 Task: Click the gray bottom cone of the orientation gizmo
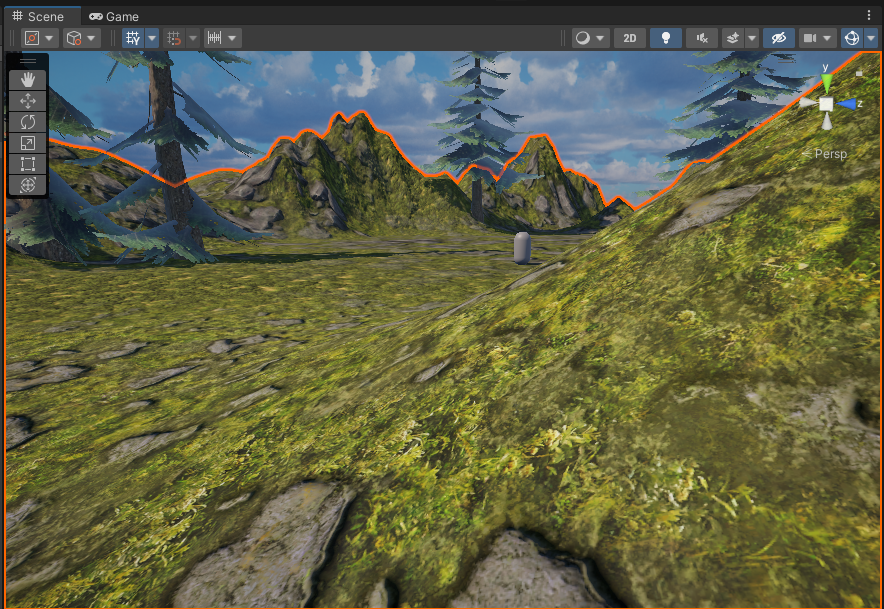click(826, 122)
